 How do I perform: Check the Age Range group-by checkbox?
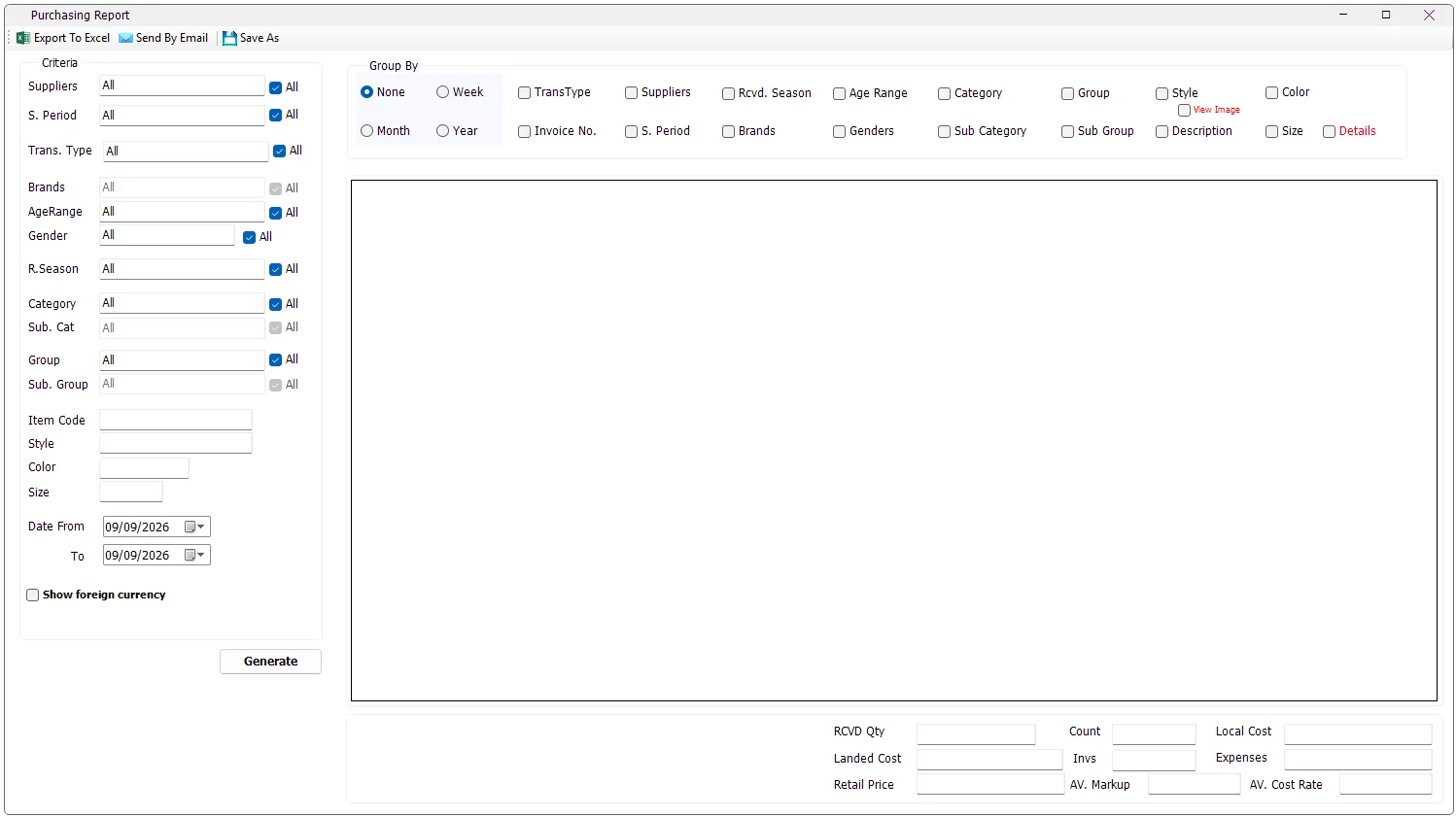coord(839,94)
